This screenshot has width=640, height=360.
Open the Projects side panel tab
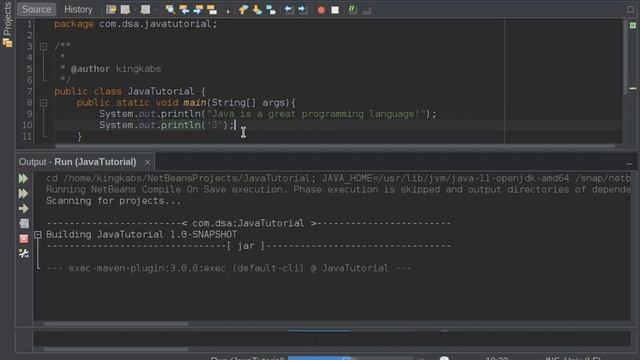point(7,24)
